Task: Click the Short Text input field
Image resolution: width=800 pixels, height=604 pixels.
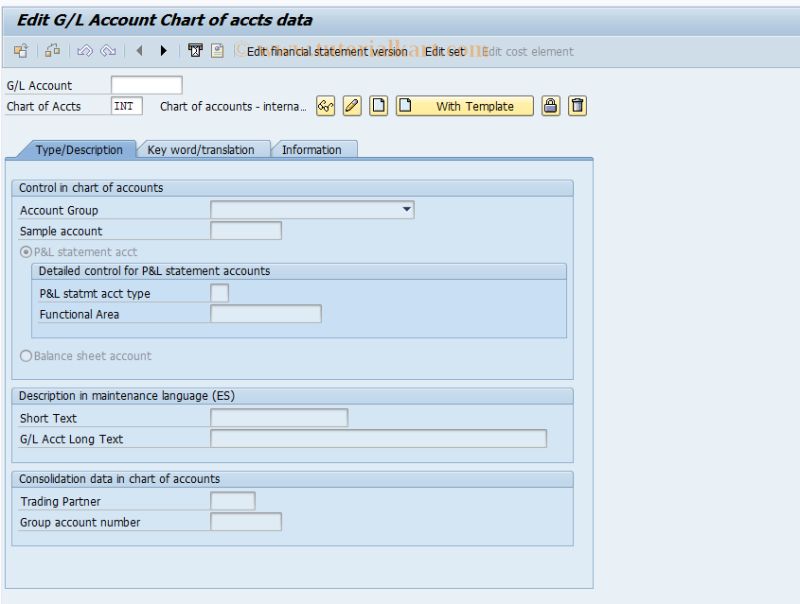Action: tap(279, 418)
